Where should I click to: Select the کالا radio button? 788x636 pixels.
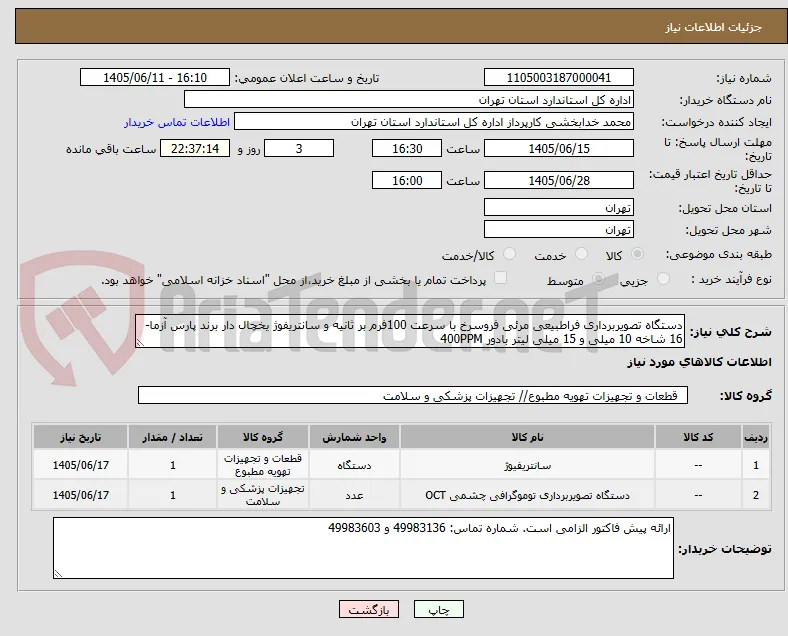point(637,254)
